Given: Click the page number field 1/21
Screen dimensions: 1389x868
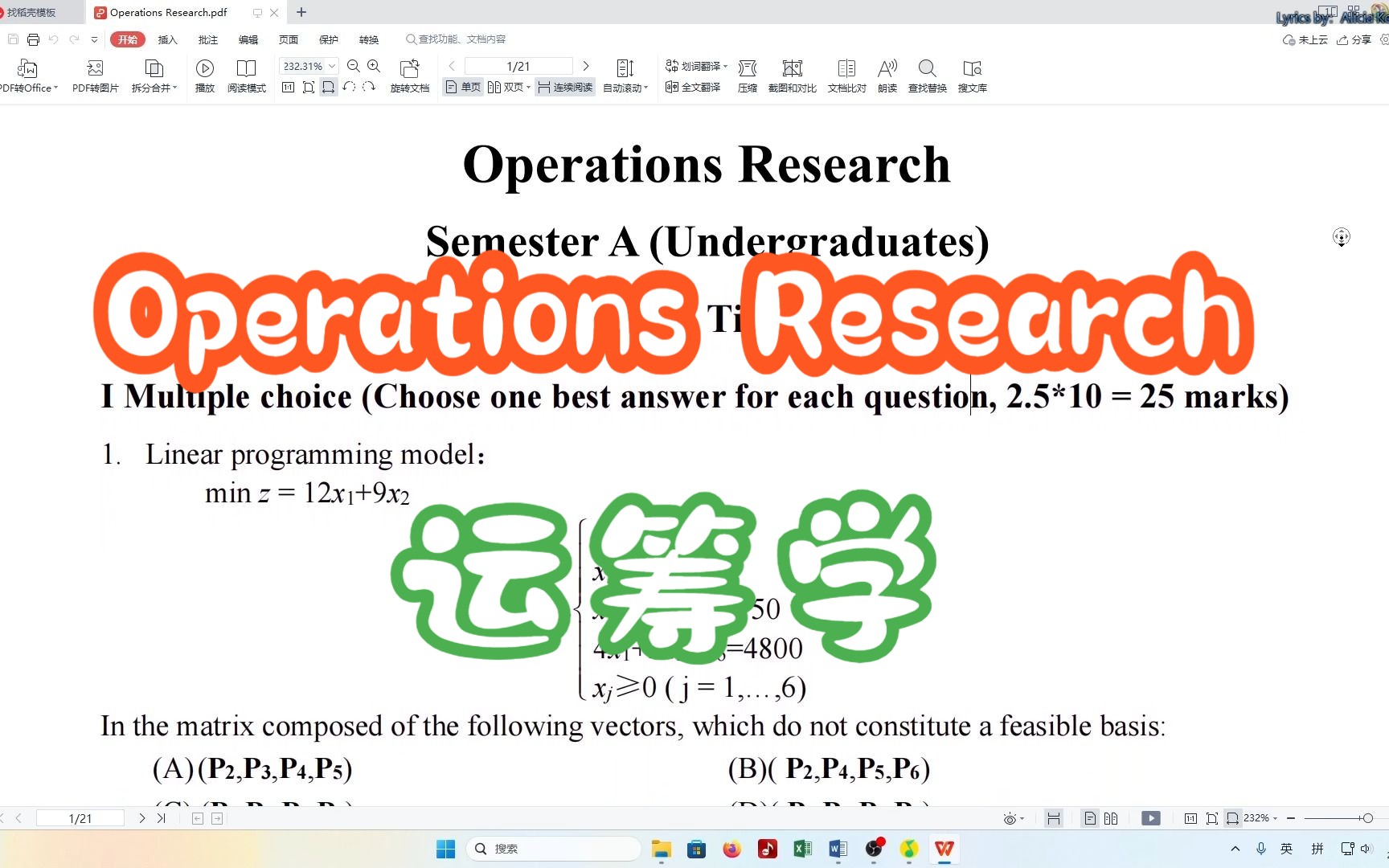Looking at the screenshot, I should 518,66.
